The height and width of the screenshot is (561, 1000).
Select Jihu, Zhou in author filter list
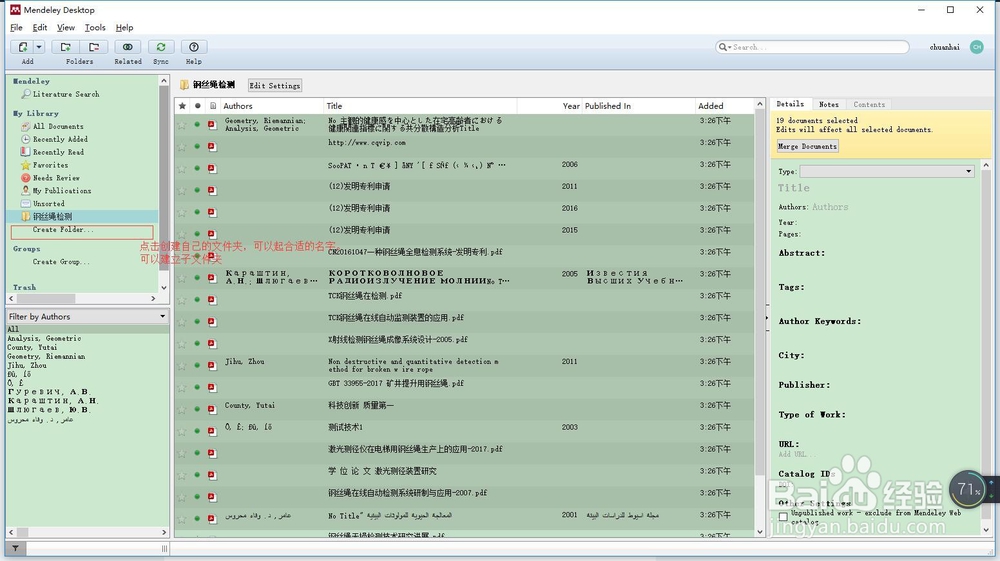click(27, 365)
